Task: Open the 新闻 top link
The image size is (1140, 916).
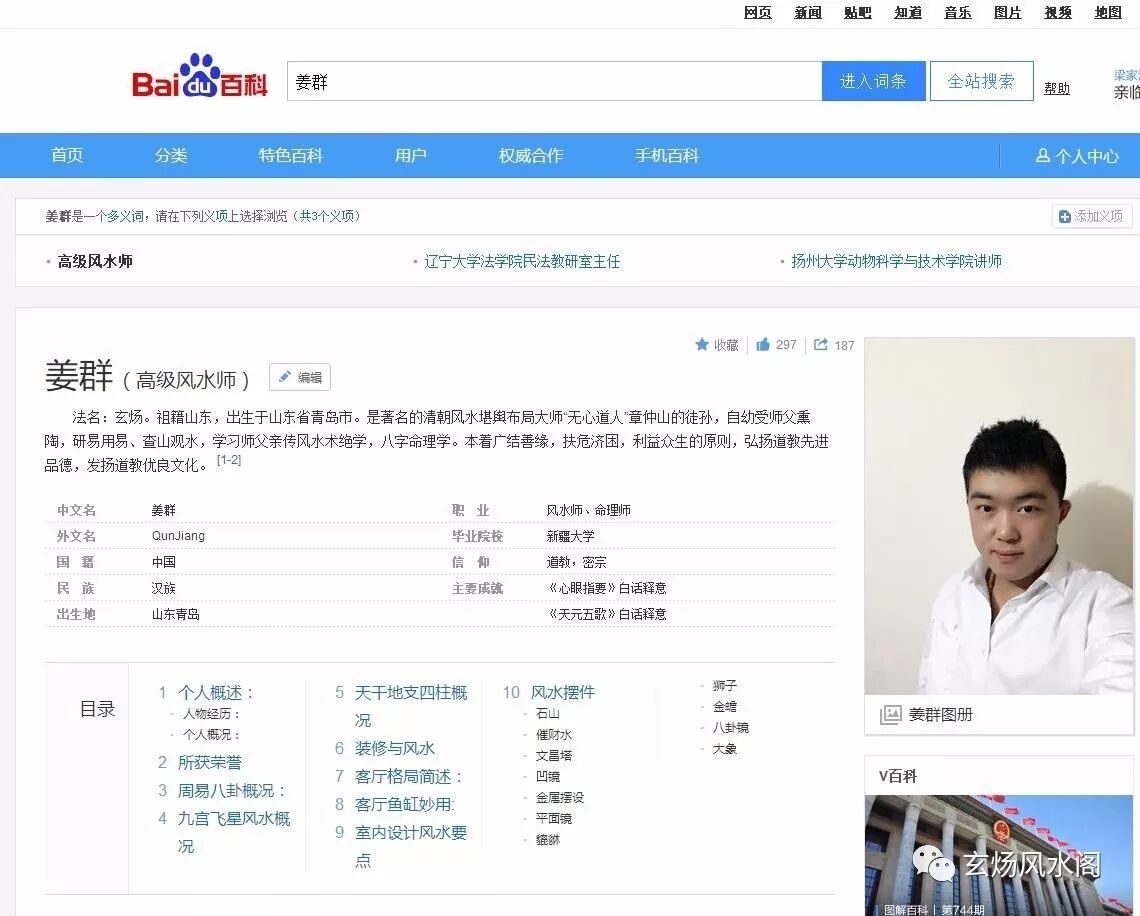Action: pos(808,12)
